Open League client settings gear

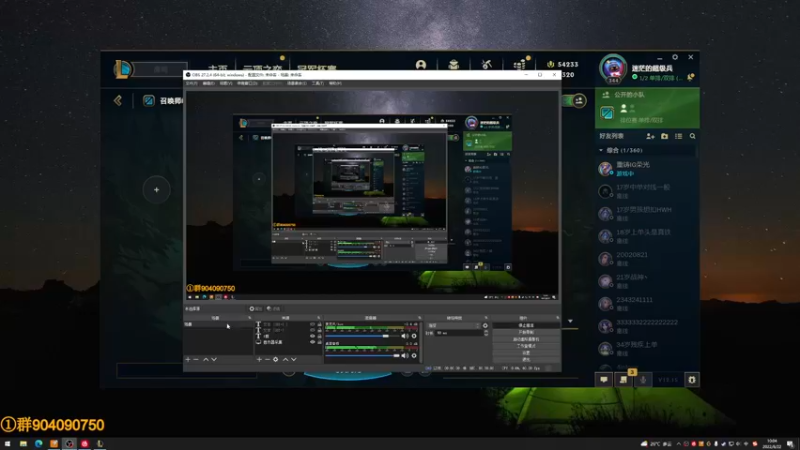pyautogui.click(x=675, y=57)
